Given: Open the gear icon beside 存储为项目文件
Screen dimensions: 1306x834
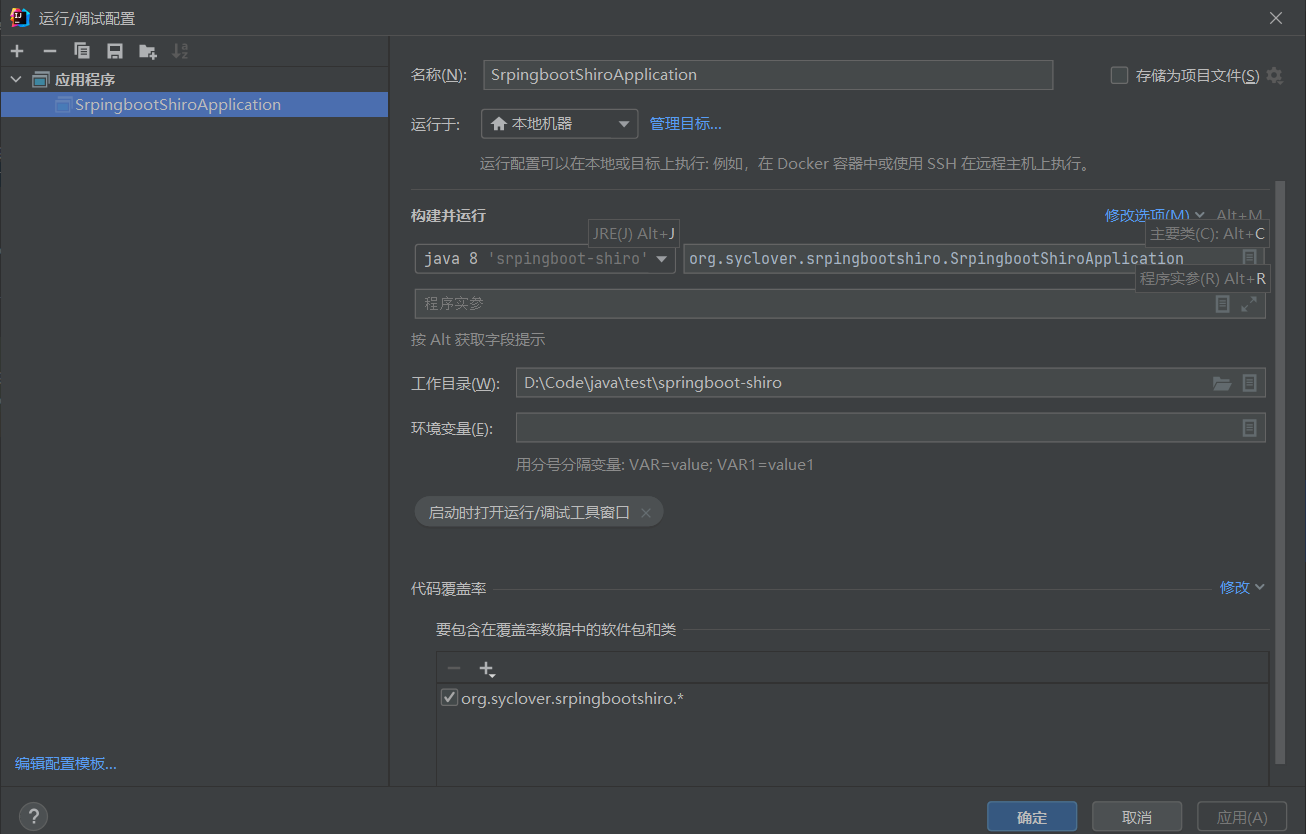Looking at the screenshot, I should 1274,75.
